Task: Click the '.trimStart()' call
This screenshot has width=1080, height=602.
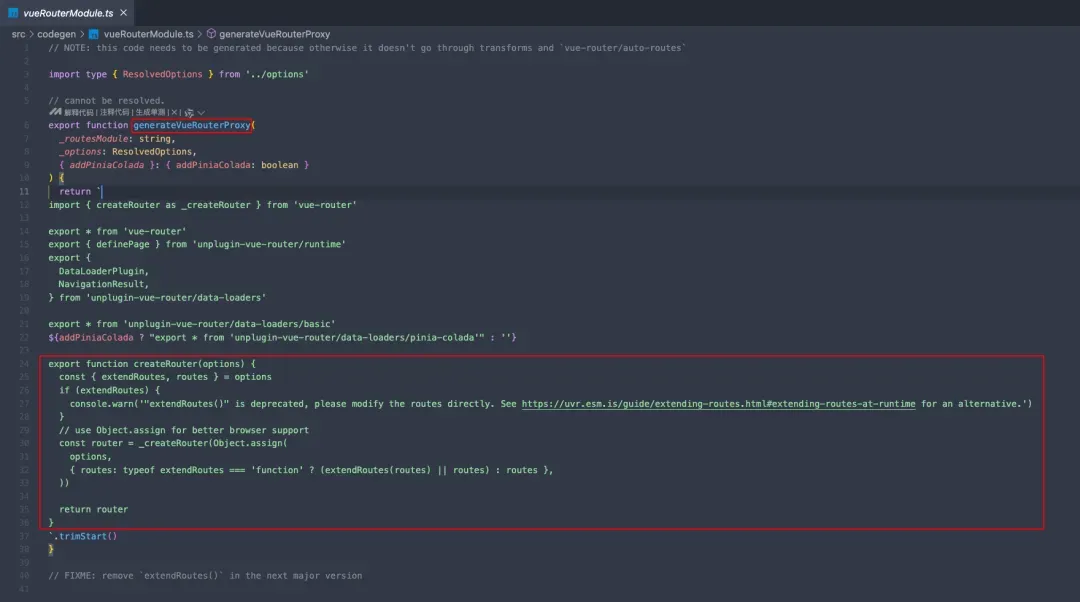Action: [x=85, y=536]
